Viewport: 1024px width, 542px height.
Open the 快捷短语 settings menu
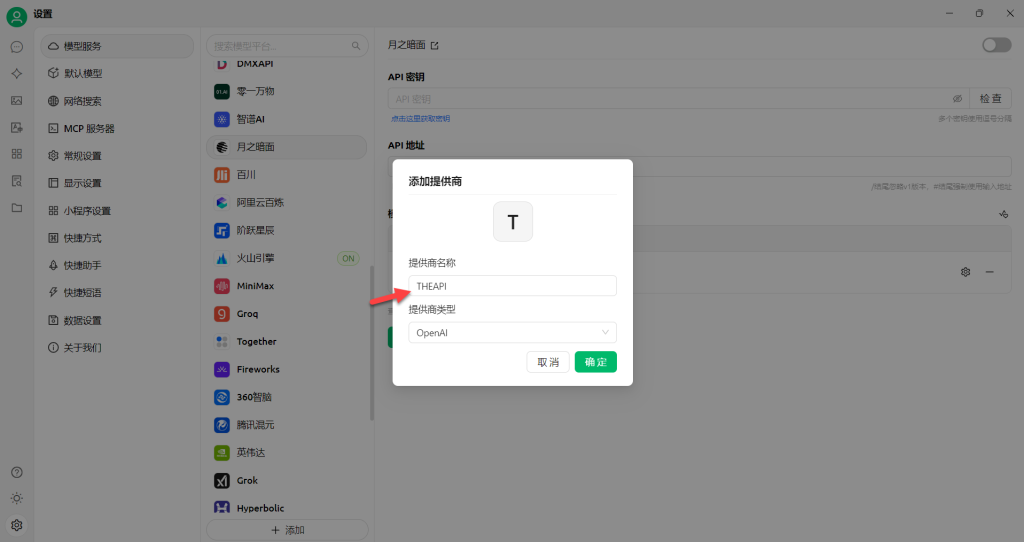pyautogui.click(x=117, y=293)
